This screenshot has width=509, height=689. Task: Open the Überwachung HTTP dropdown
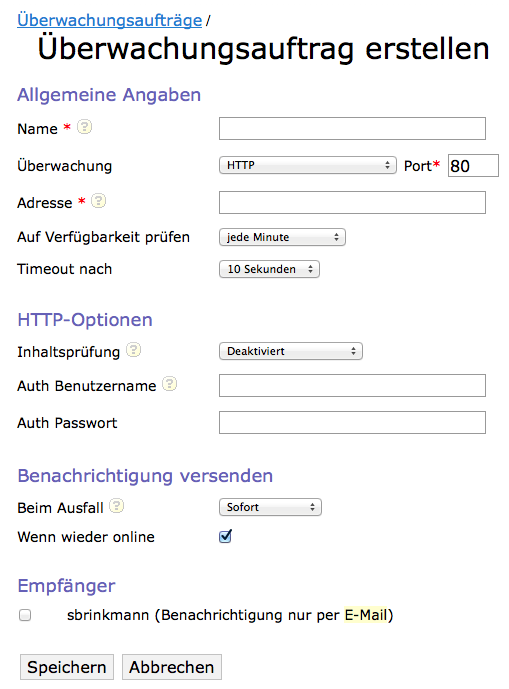click(x=308, y=165)
